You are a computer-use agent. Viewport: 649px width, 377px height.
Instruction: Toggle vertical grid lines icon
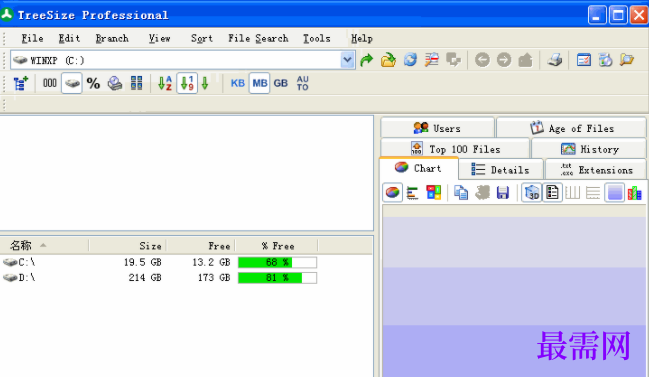(x=572, y=192)
